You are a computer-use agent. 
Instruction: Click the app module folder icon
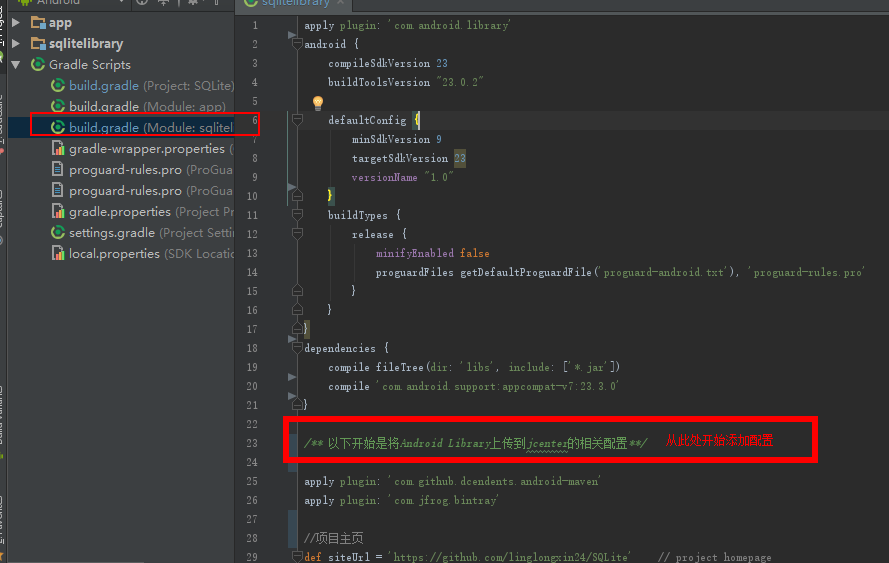[x=38, y=23]
